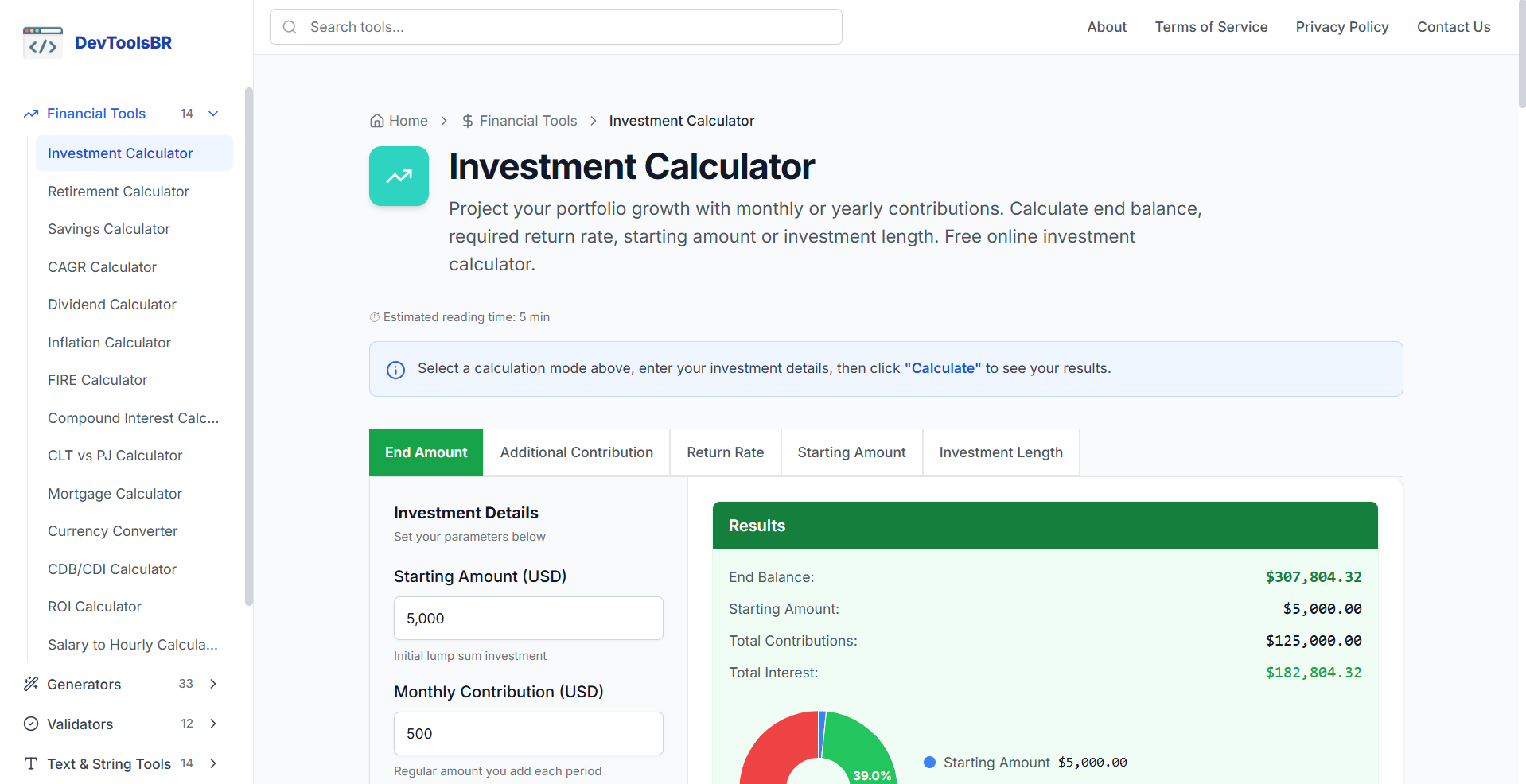The image size is (1526, 784).
Task: Click the Home breadcrumb house icon
Action: tap(376, 120)
